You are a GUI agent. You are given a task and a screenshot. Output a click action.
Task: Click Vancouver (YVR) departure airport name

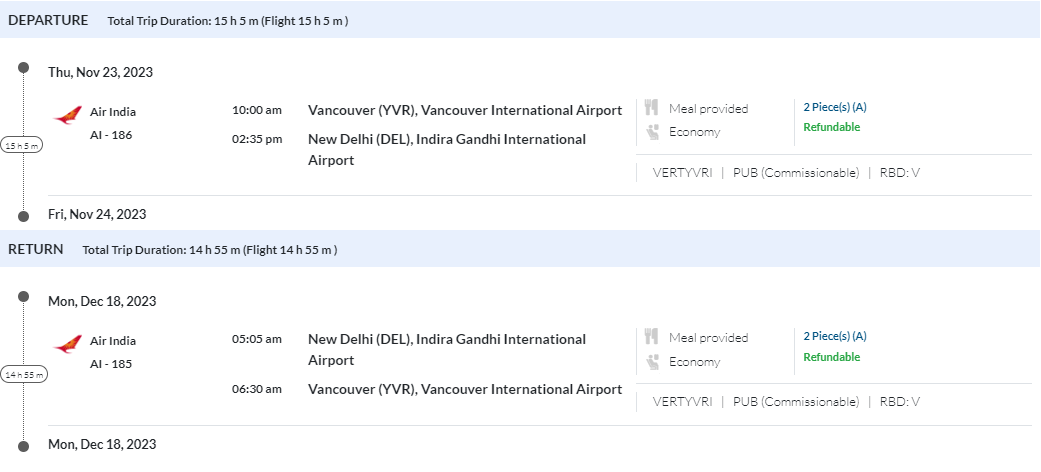click(x=464, y=110)
